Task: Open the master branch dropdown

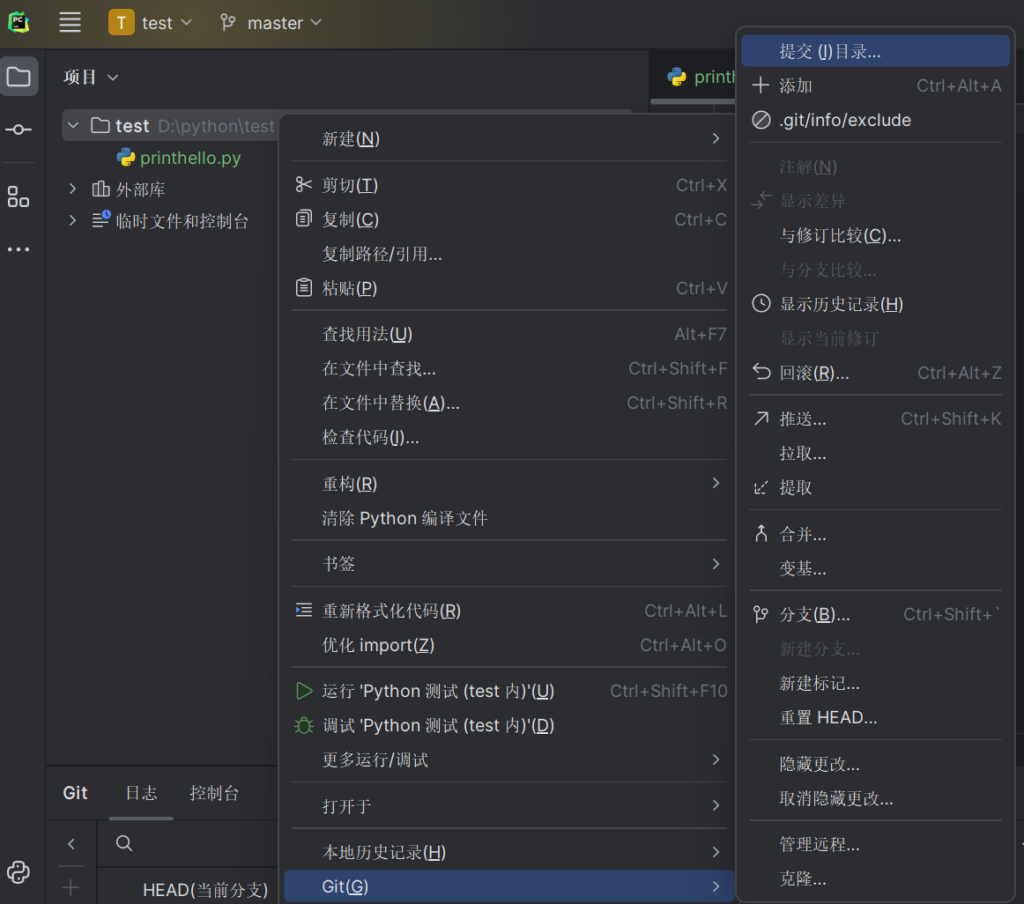Action: coord(271,23)
